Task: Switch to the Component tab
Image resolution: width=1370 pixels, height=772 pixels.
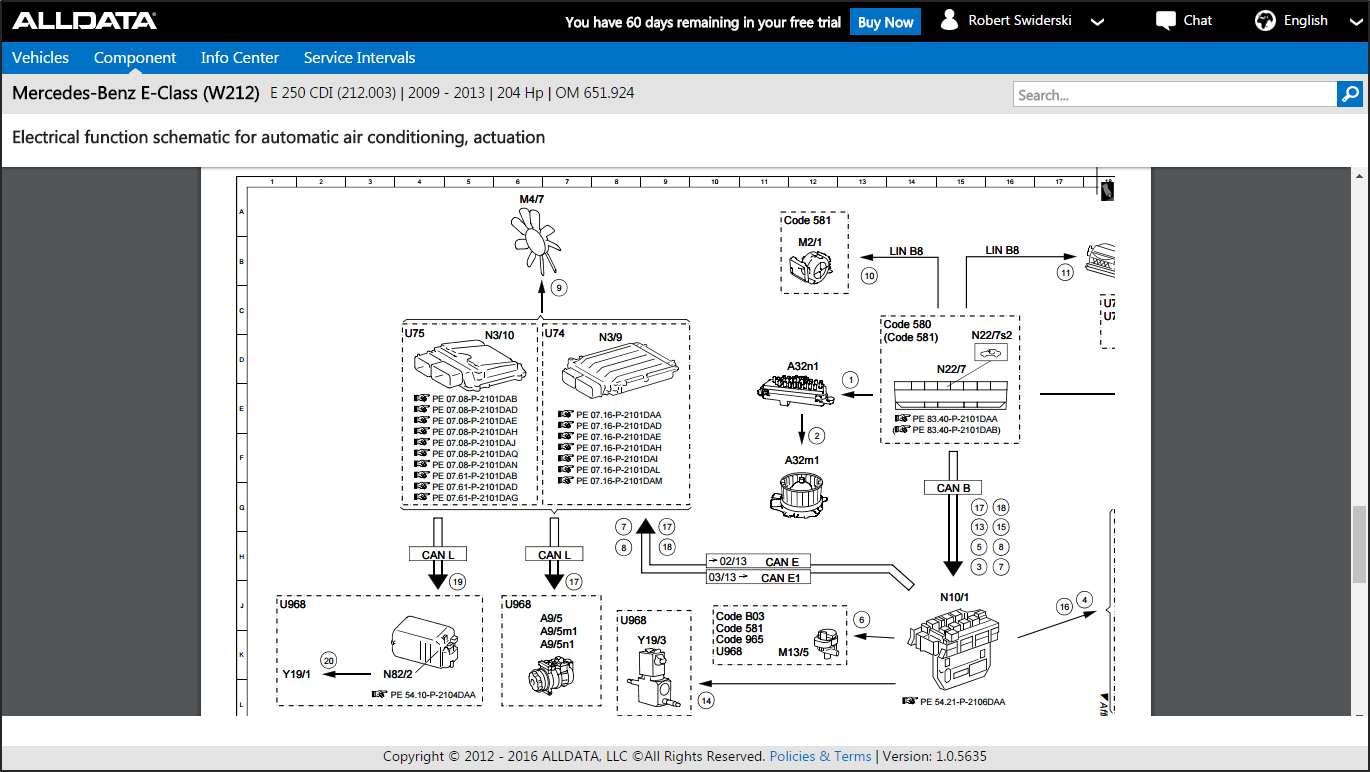Action: coord(135,58)
